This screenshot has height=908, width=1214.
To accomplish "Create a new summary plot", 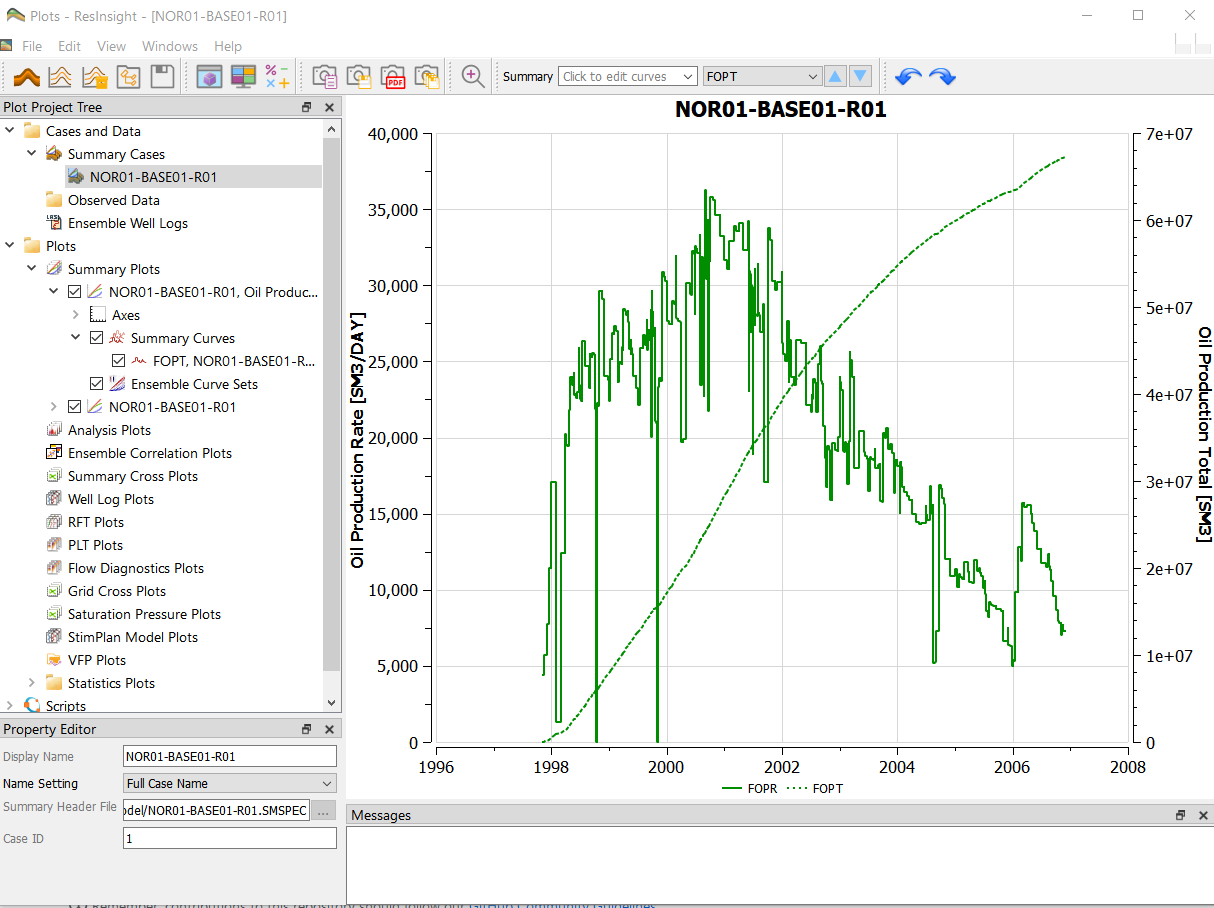I will pos(60,76).
